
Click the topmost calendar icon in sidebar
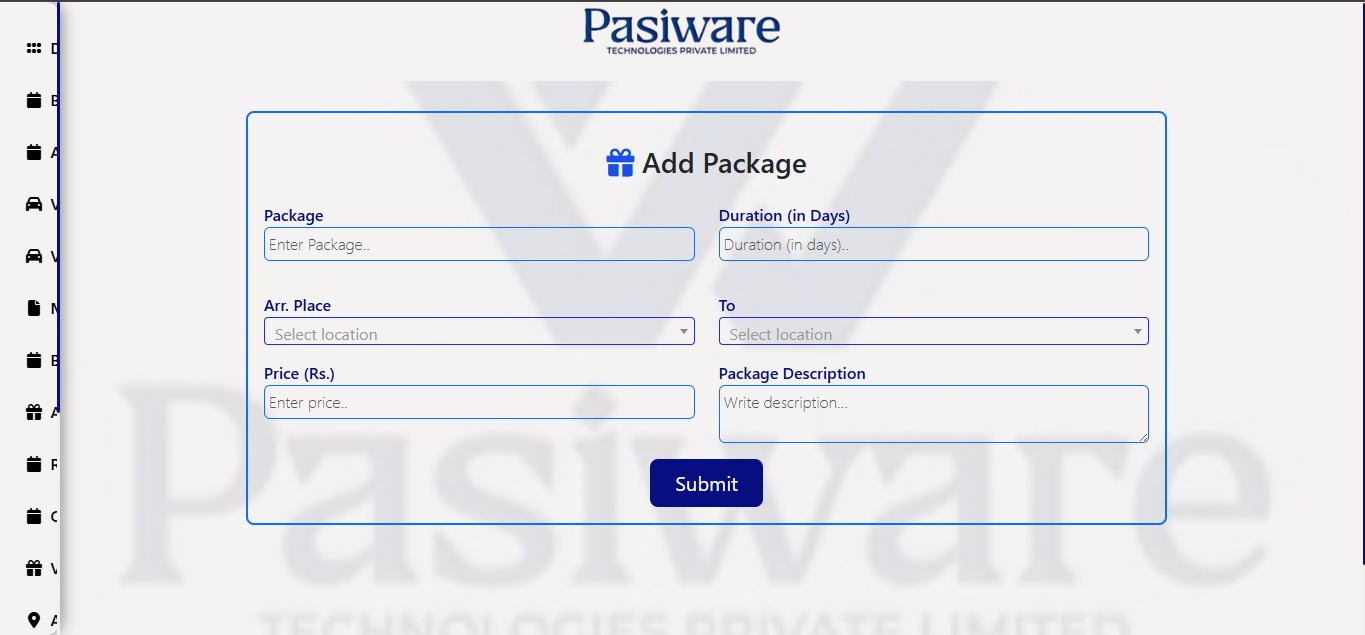tap(34, 100)
